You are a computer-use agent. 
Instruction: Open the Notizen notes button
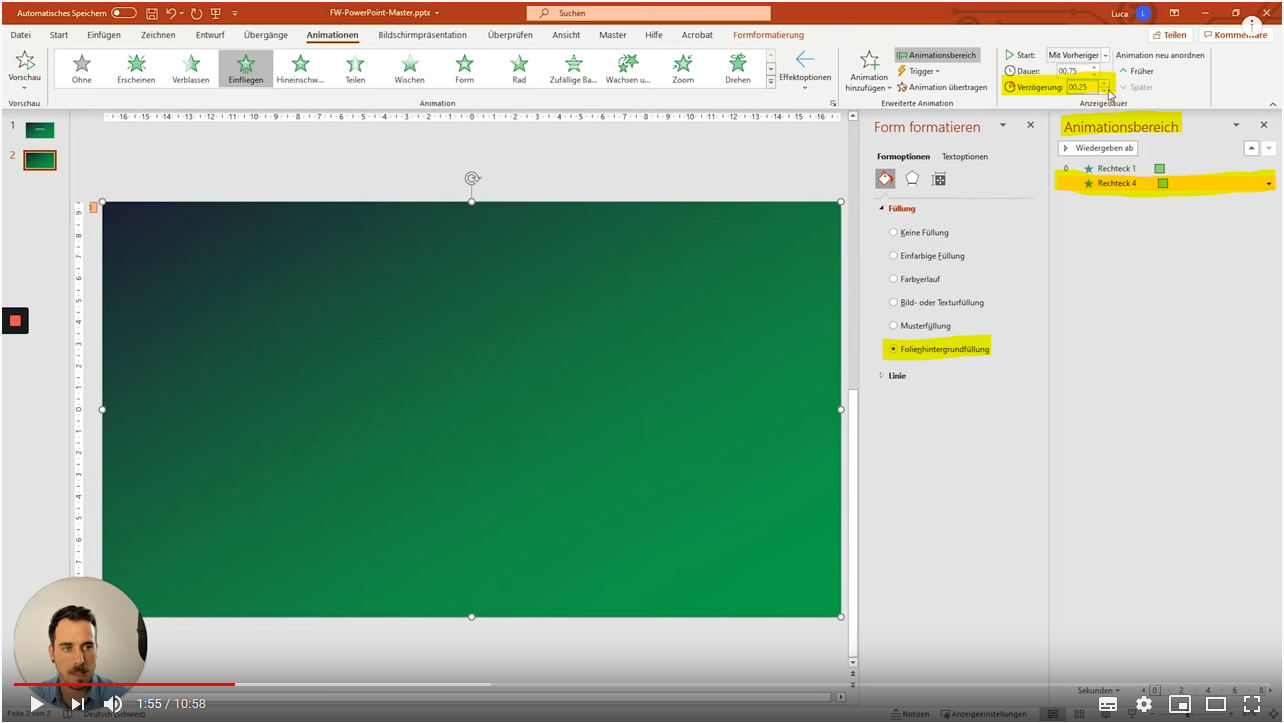[x=908, y=714]
